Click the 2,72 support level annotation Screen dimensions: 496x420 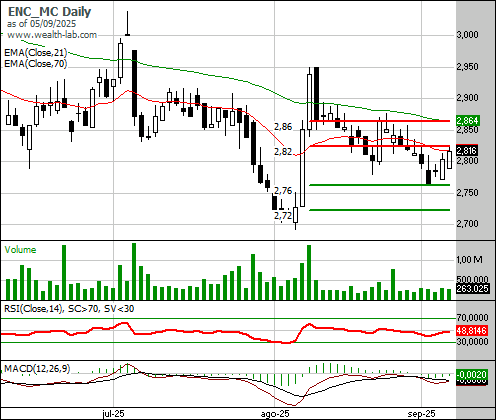(x=283, y=216)
